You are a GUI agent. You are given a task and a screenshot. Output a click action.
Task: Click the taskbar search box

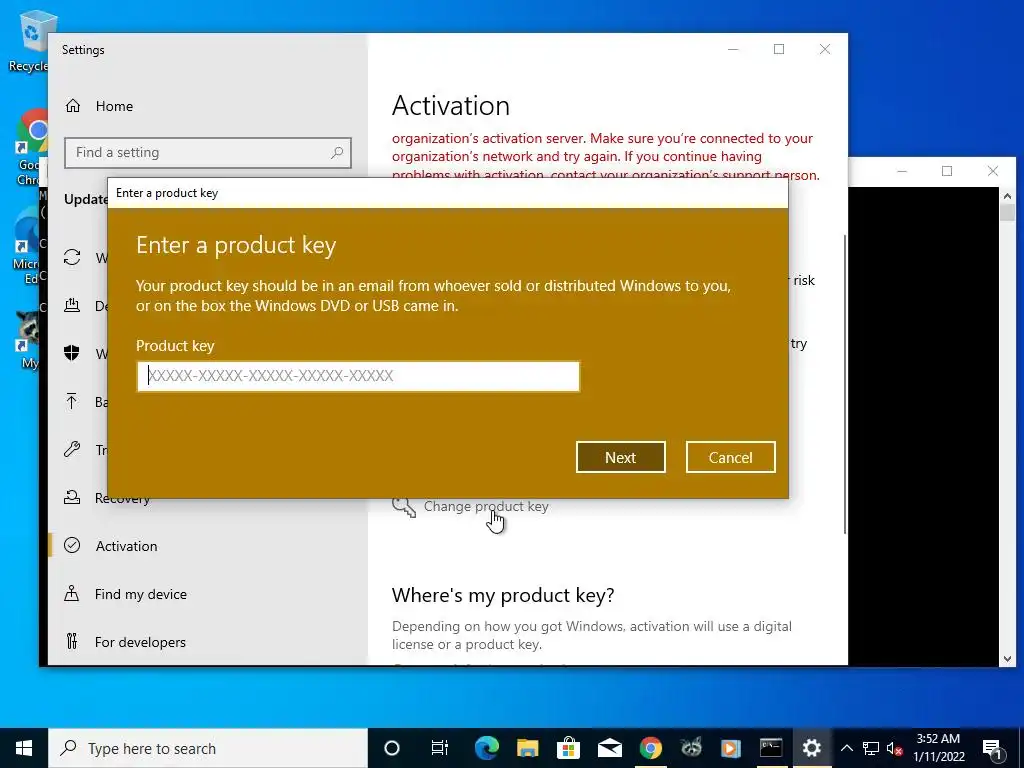tap(208, 748)
